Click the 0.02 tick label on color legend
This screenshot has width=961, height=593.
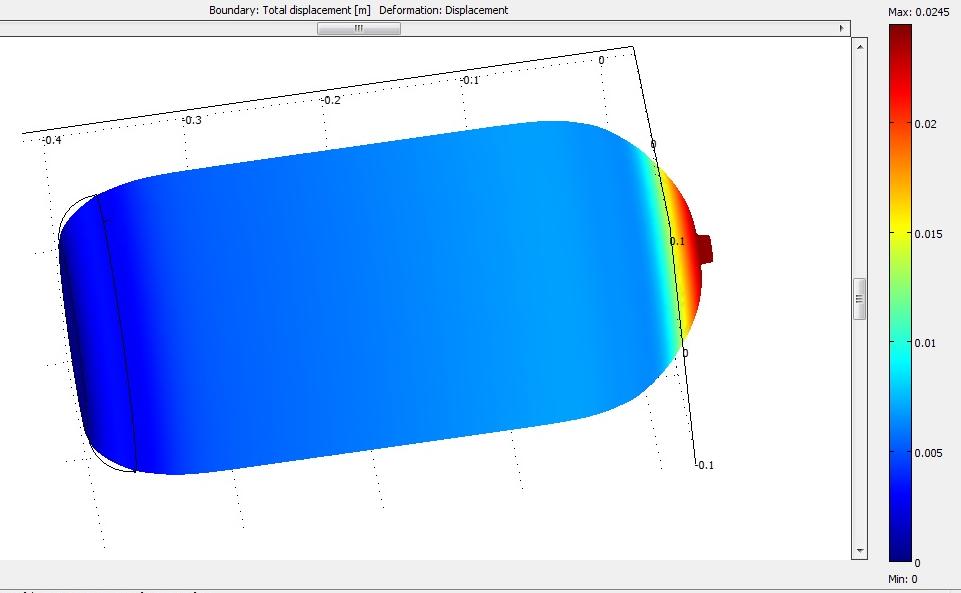pos(925,124)
